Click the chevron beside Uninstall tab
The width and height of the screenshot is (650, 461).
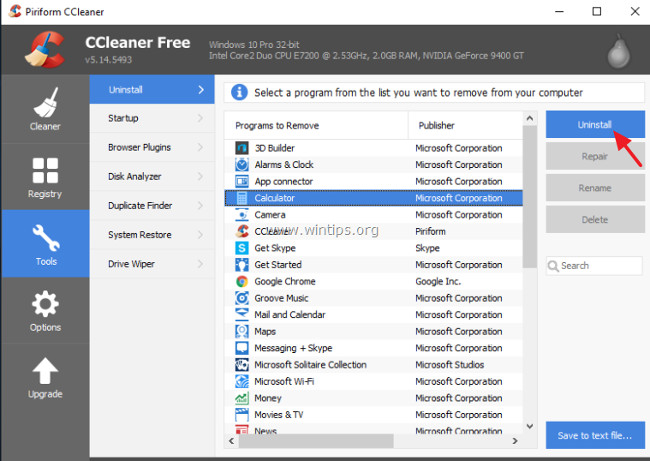201,90
